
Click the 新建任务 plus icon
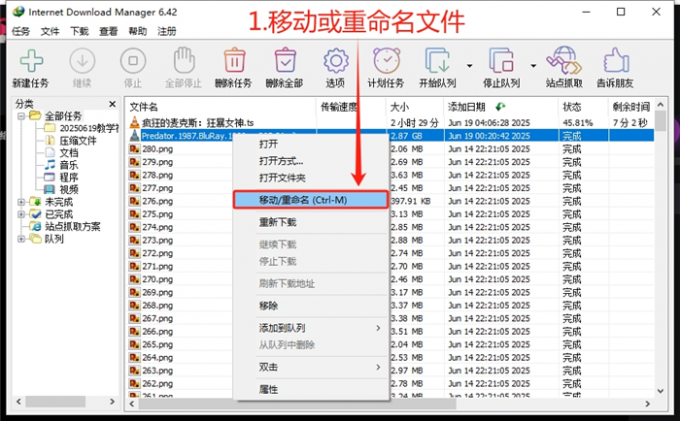pyautogui.click(x=31, y=61)
